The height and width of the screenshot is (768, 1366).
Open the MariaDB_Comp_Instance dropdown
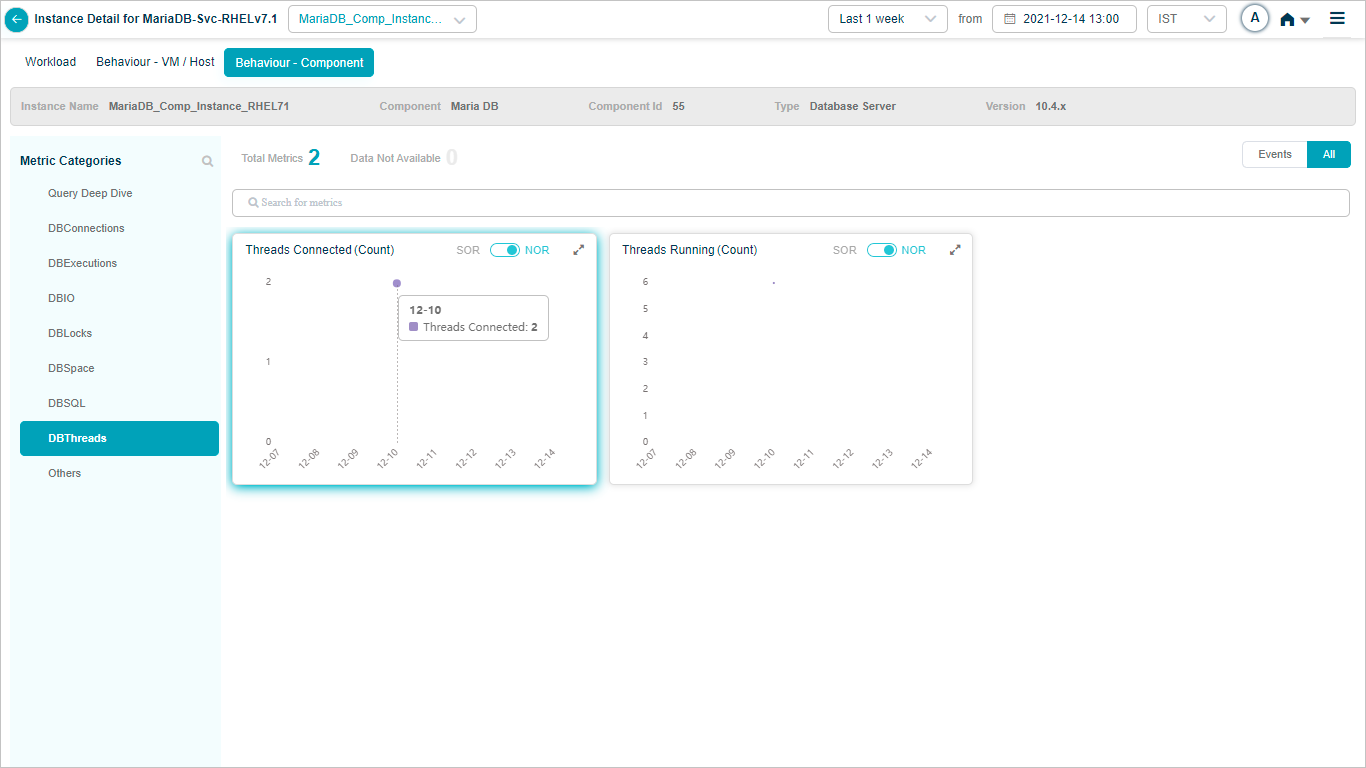coord(382,19)
